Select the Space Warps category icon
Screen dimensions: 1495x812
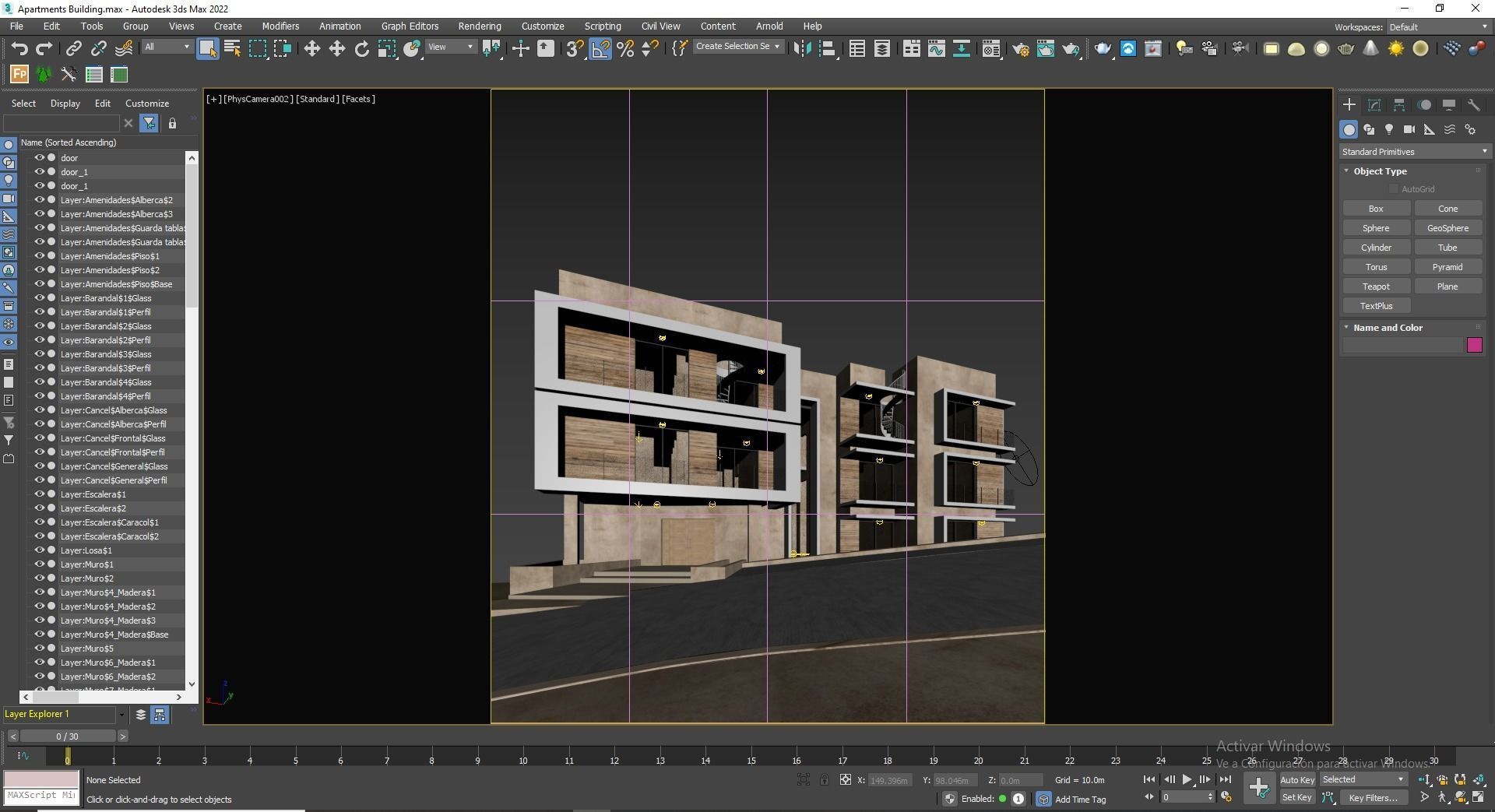(x=1450, y=130)
